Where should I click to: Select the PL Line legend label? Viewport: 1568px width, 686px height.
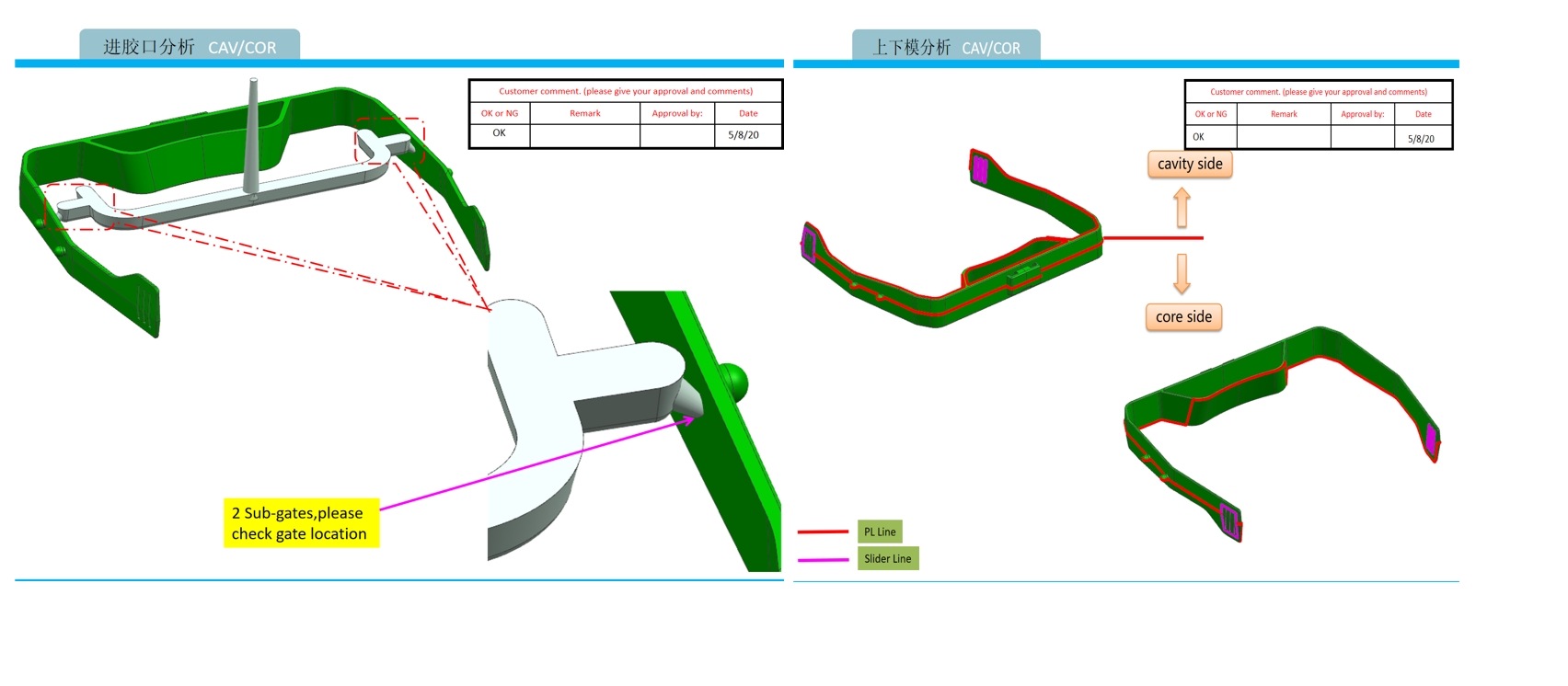pos(880,532)
